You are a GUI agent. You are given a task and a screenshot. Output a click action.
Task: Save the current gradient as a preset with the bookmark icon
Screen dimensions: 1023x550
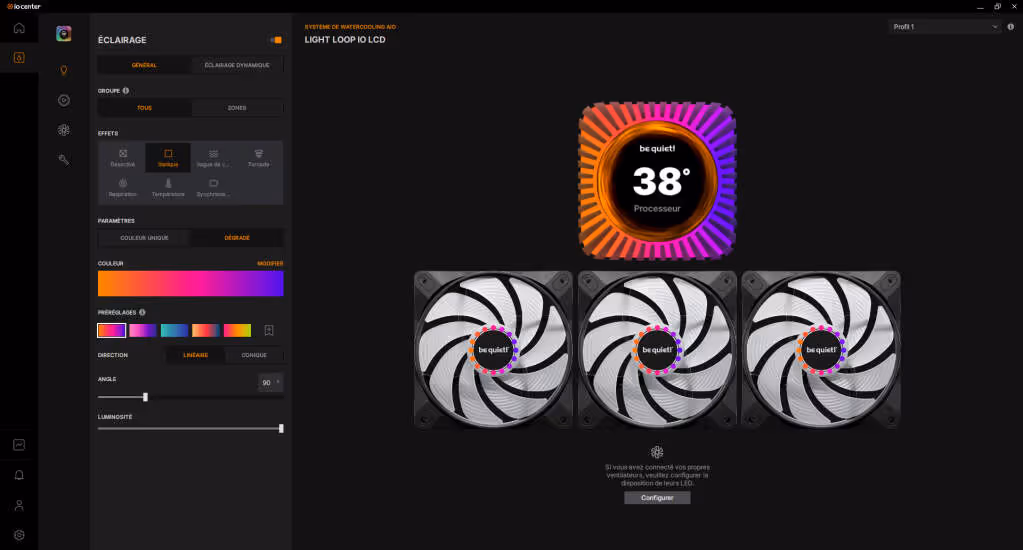click(269, 330)
